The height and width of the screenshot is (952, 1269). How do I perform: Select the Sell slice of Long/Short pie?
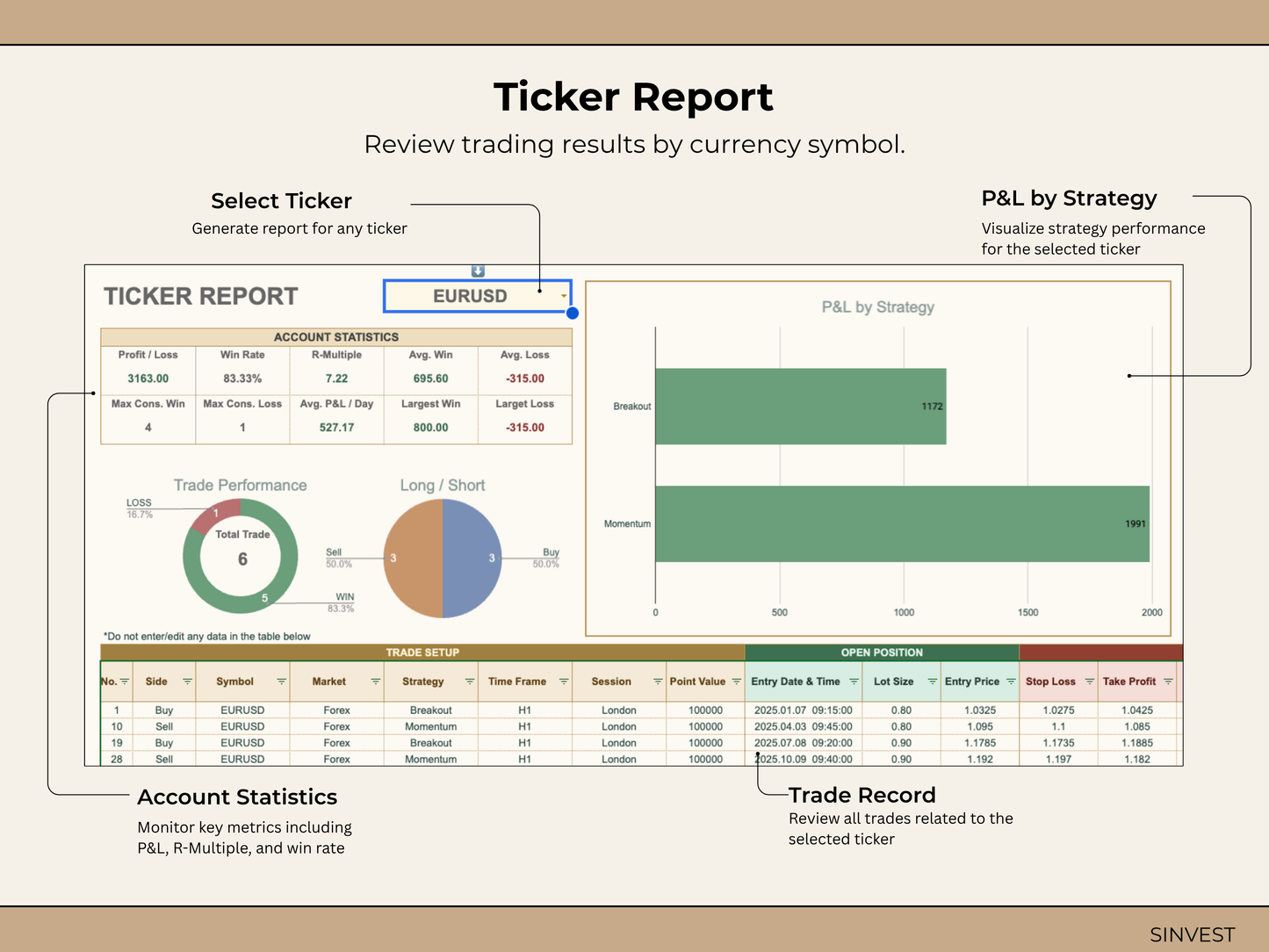pos(414,559)
